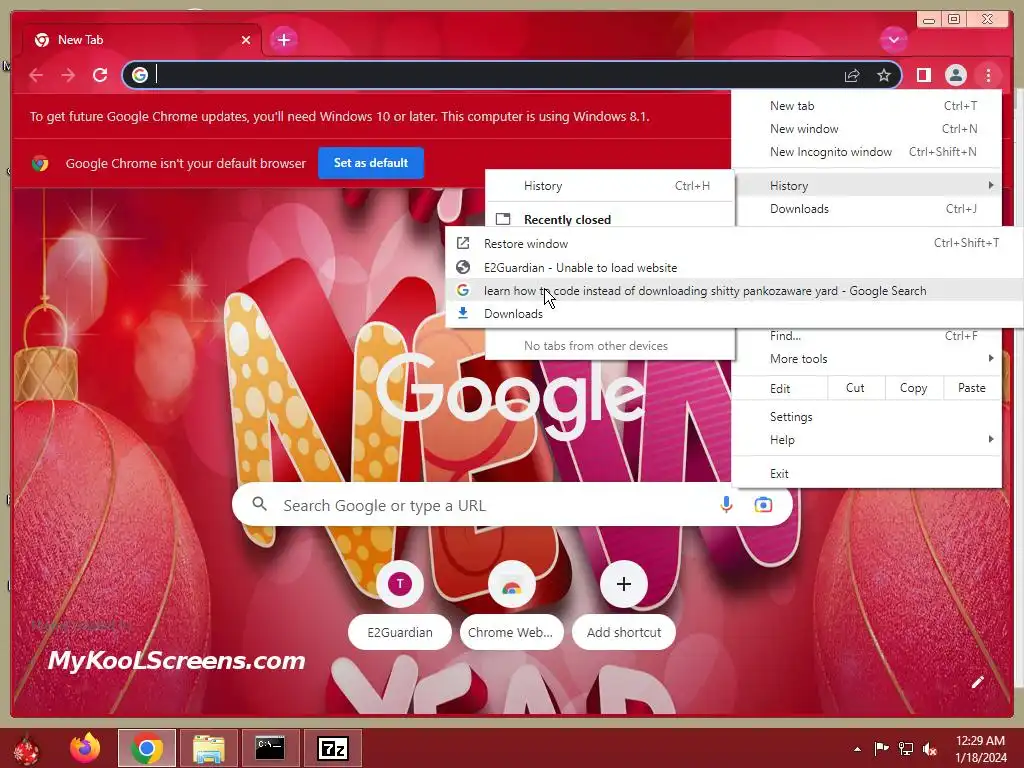Click the network tray icon
Screen dimensions: 1024x768
906,749
